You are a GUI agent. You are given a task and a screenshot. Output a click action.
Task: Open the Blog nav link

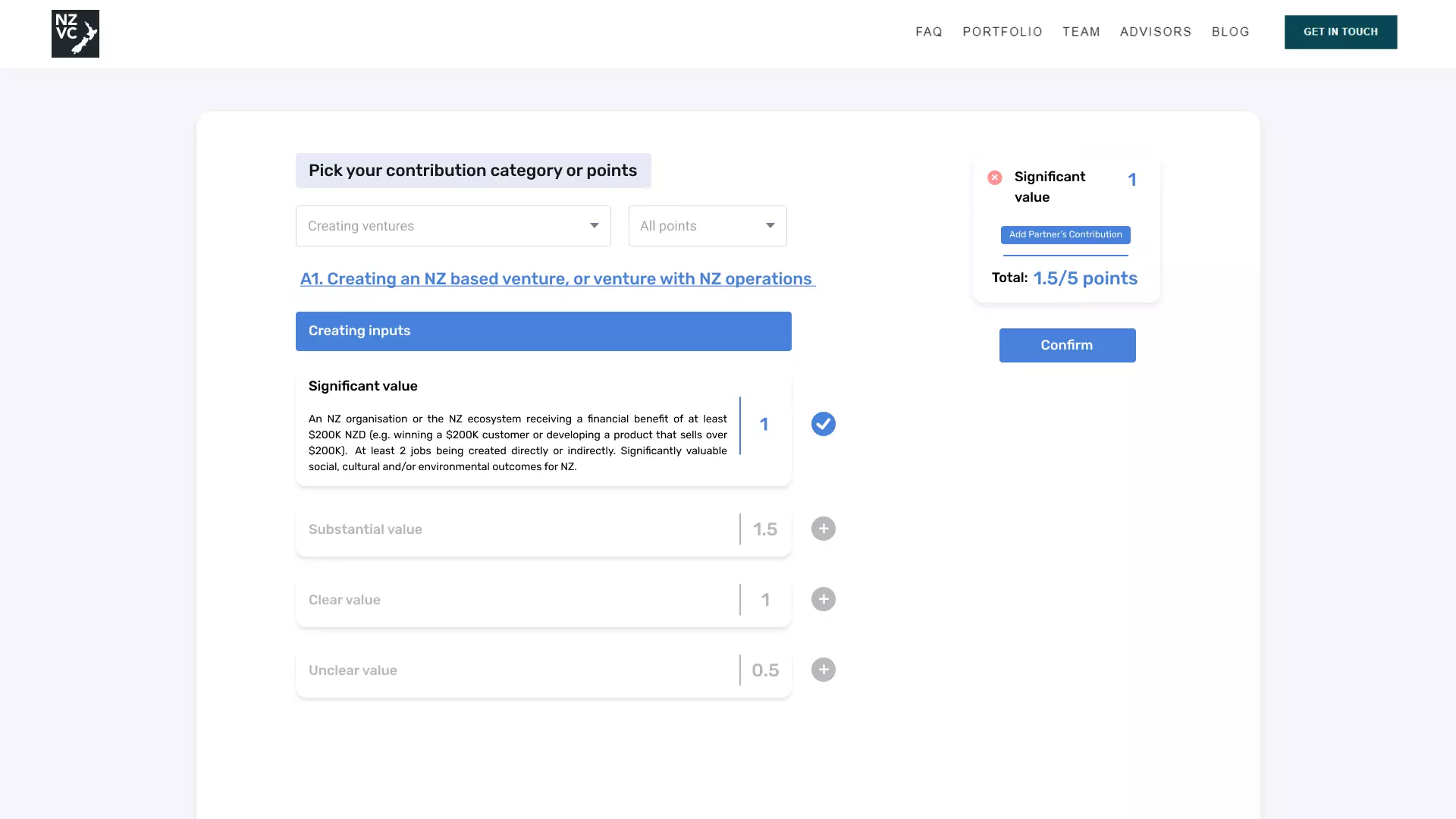[1230, 32]
